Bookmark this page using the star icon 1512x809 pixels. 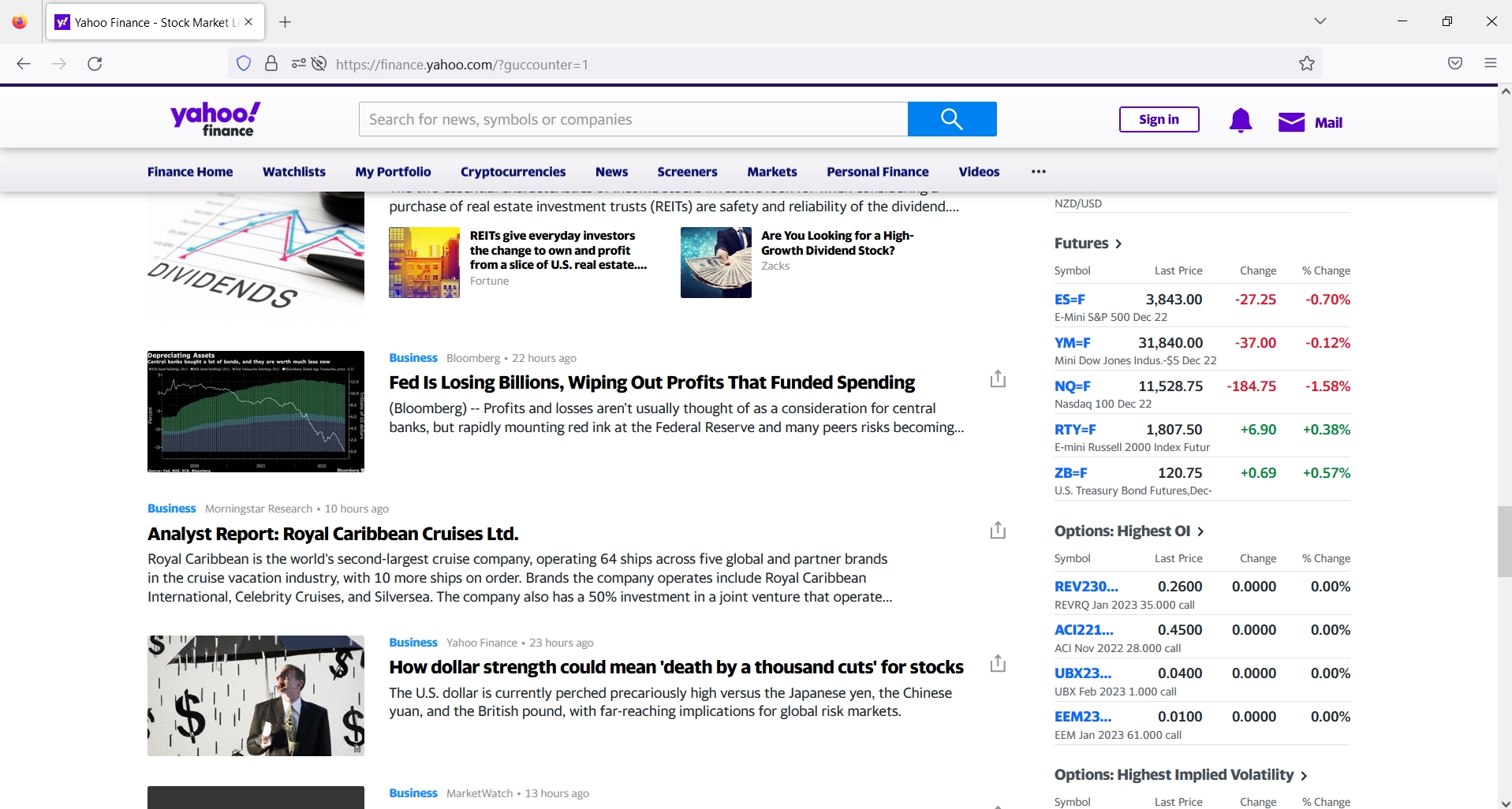(1305, 63)
